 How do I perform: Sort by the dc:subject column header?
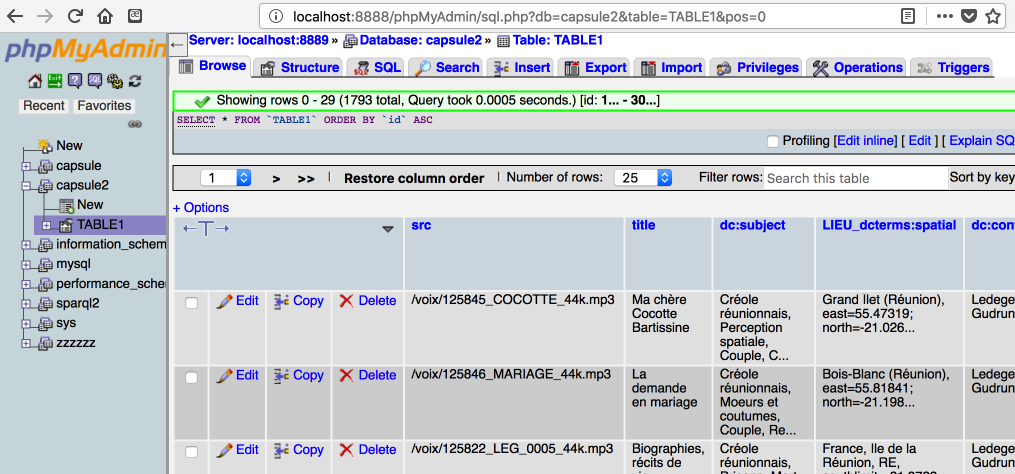[752, 225]
